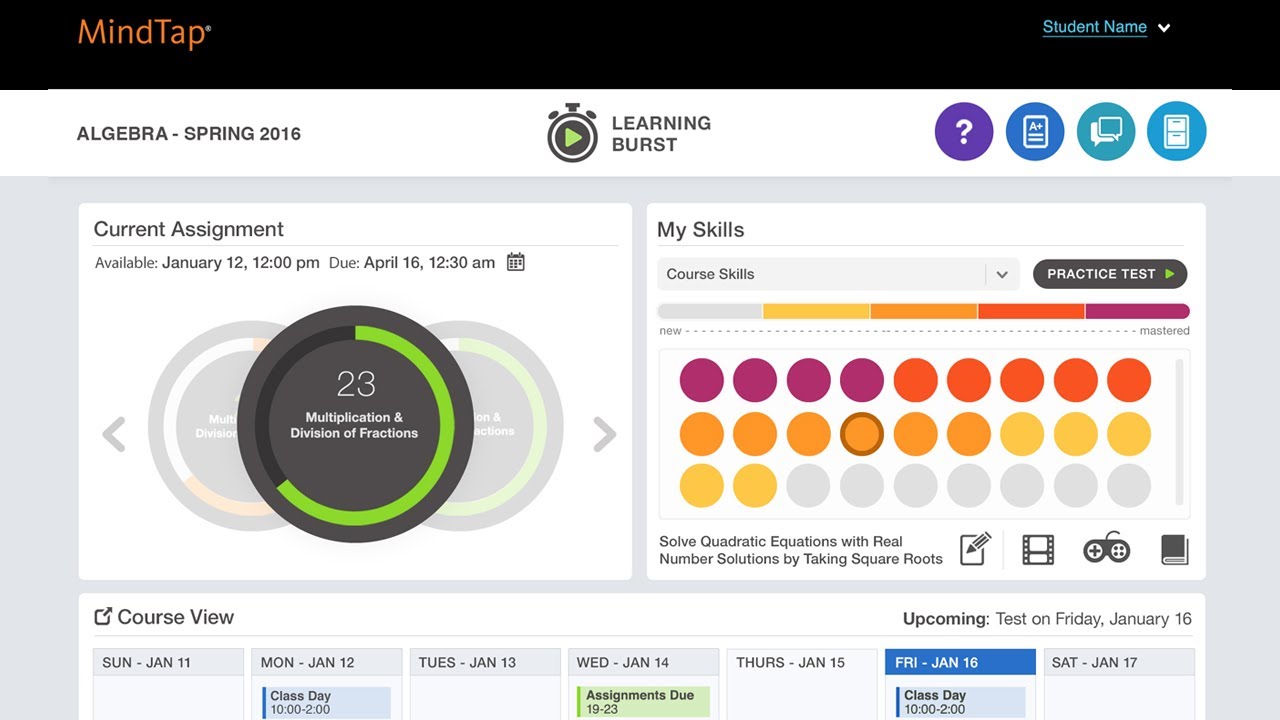Go to the next assignment with right arrow

point(604,434)
